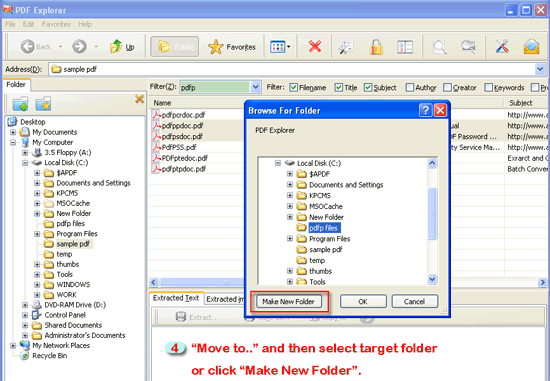Screen dimensions: 550x381
Task: Click Browse dialog scroll down arrow
Action: pyautogui.click(x=432, y=279)
